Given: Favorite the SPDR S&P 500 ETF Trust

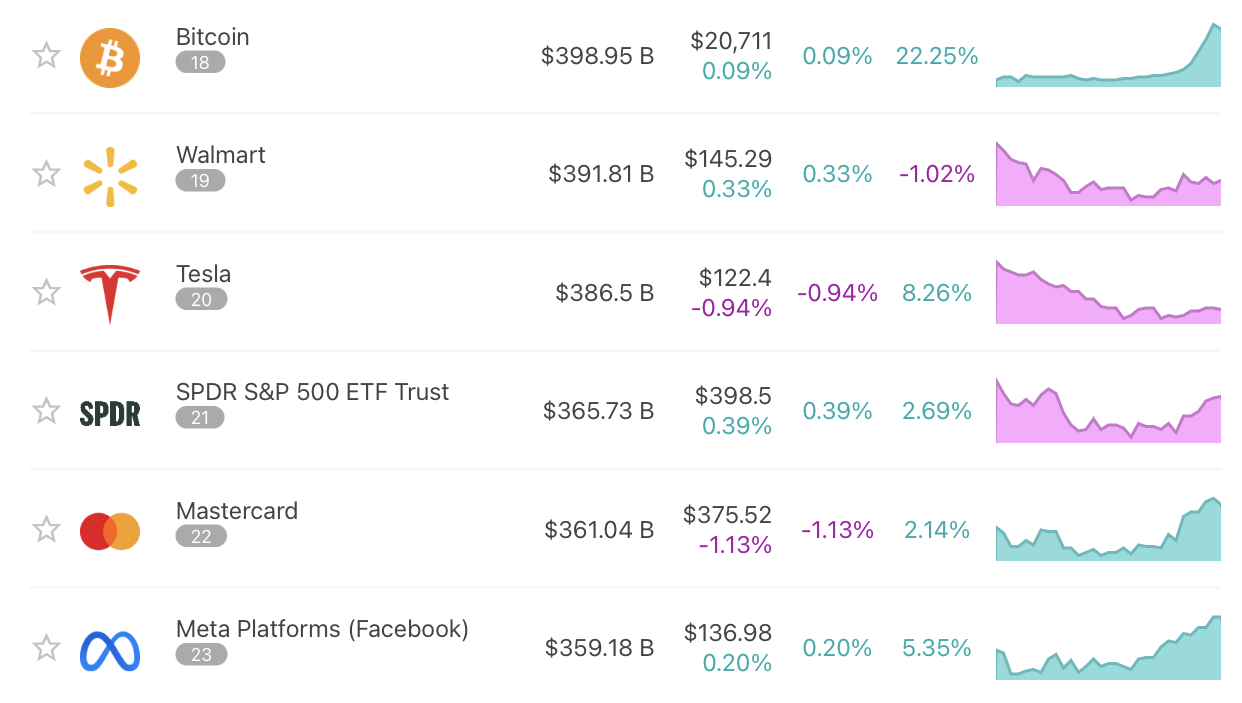Looking at the screenshot, I should [47, 411].
